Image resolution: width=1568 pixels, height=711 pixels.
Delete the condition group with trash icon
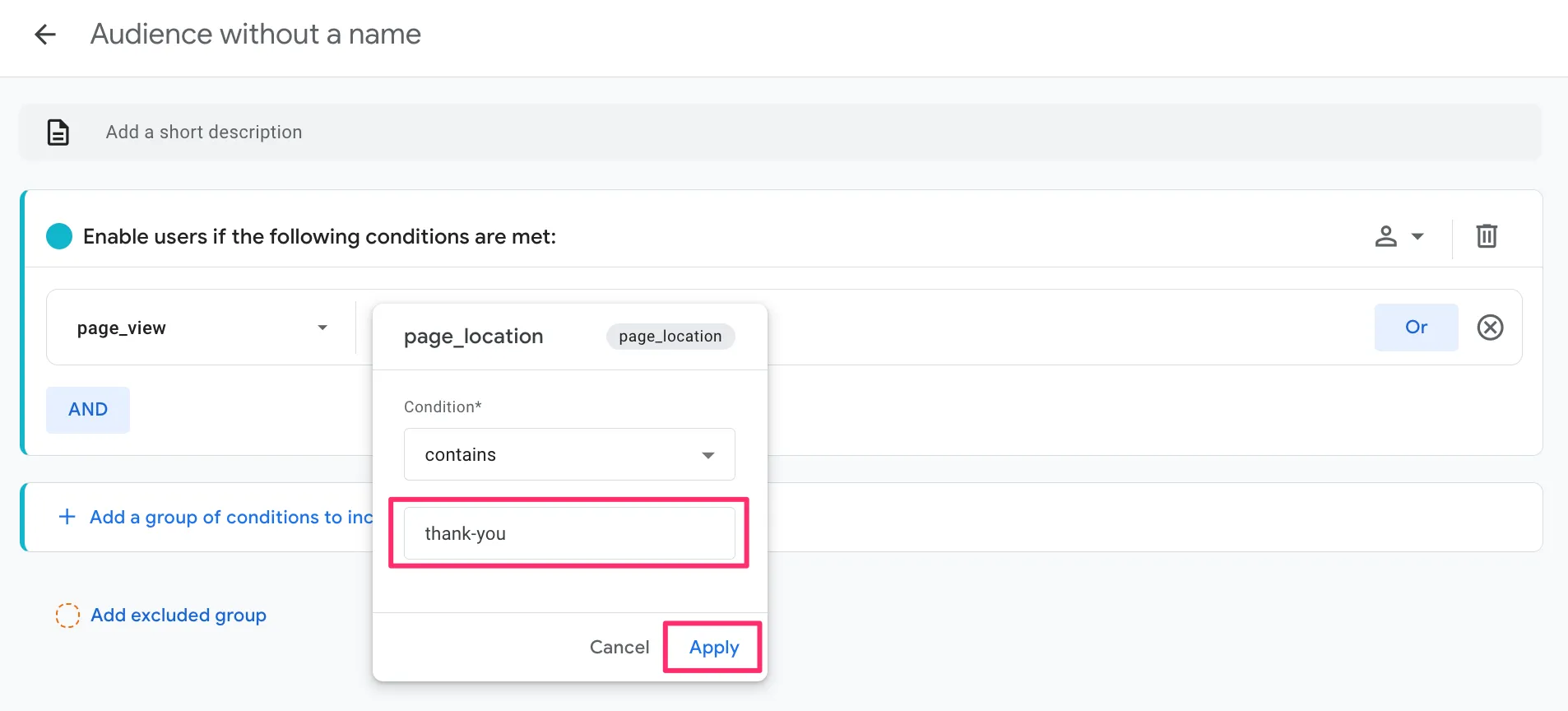[x=1486, y=237]
